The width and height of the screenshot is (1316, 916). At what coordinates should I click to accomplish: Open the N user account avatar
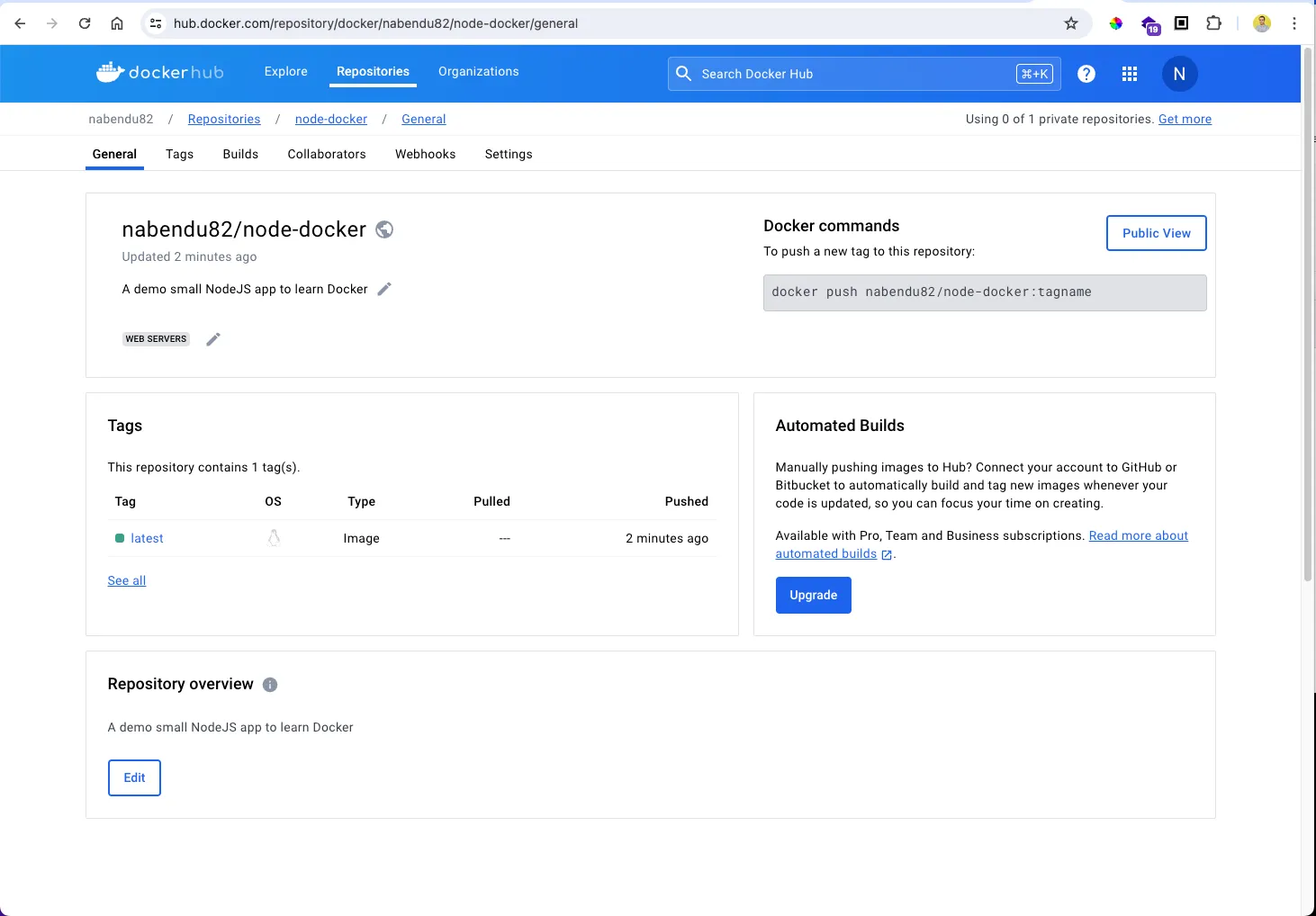(x=1179, y=74)
